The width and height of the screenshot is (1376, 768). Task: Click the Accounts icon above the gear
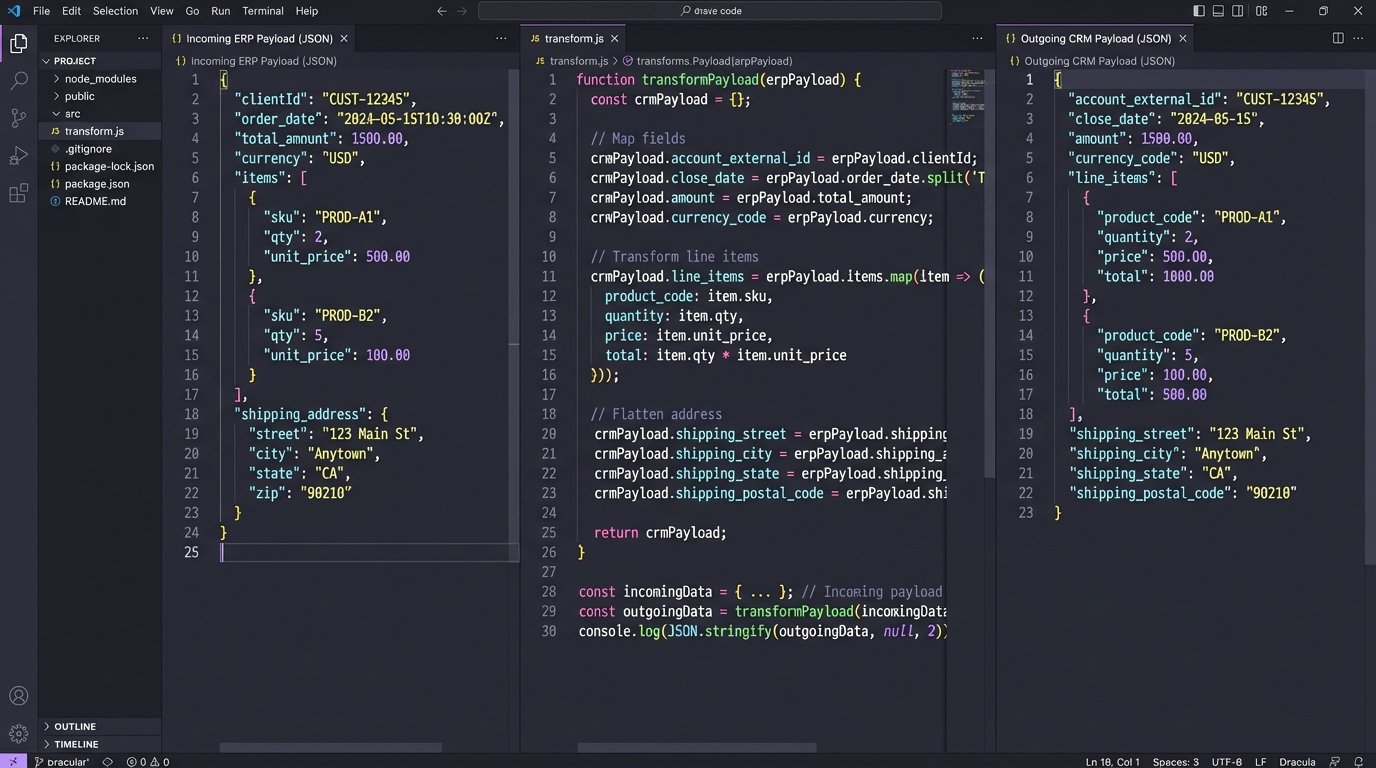18,695
